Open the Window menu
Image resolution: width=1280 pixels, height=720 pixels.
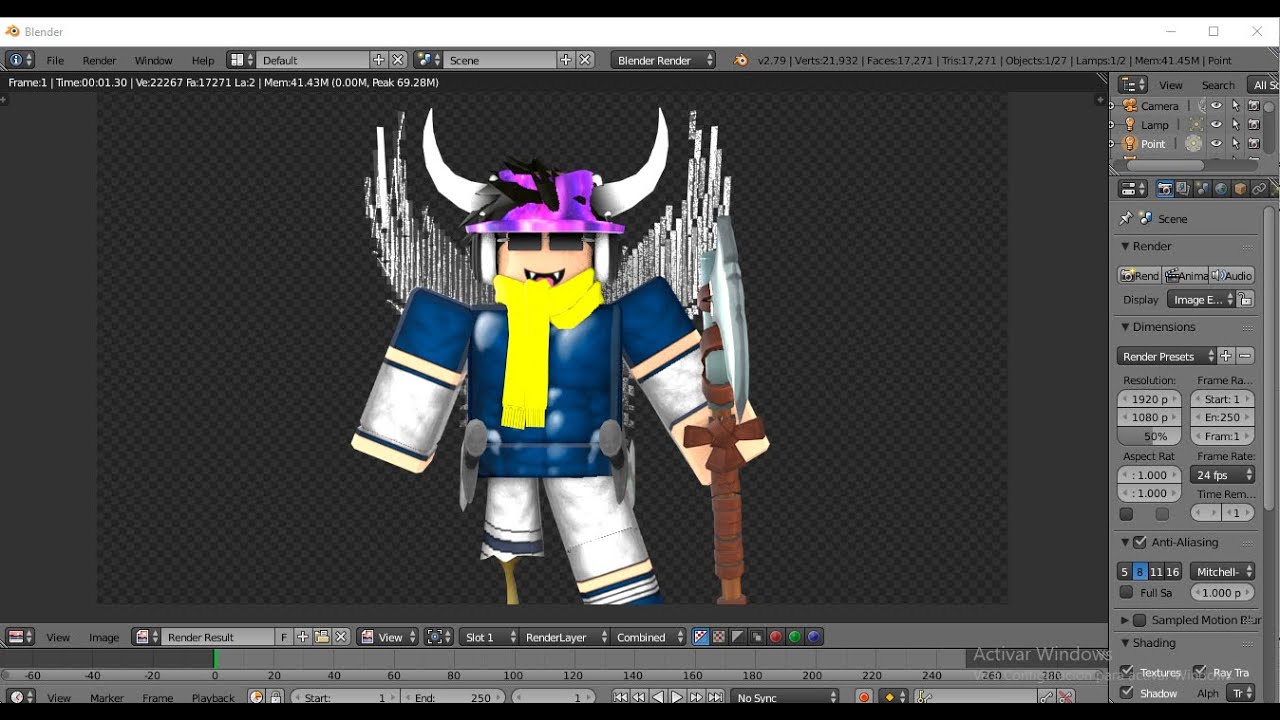click(153, 60)
